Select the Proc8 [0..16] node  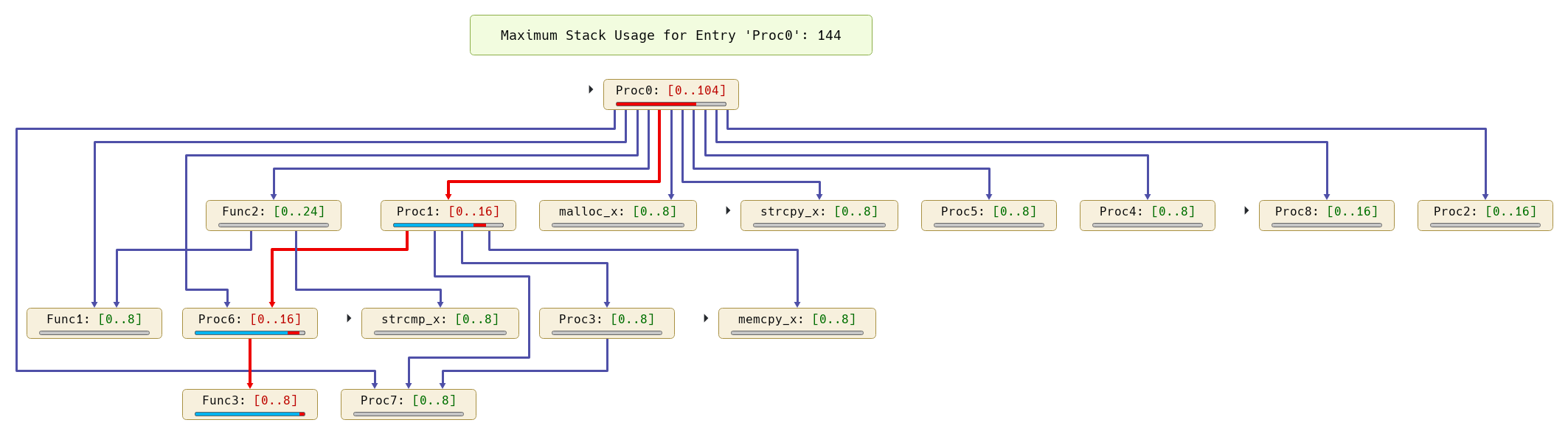[x=1327, y=216]
